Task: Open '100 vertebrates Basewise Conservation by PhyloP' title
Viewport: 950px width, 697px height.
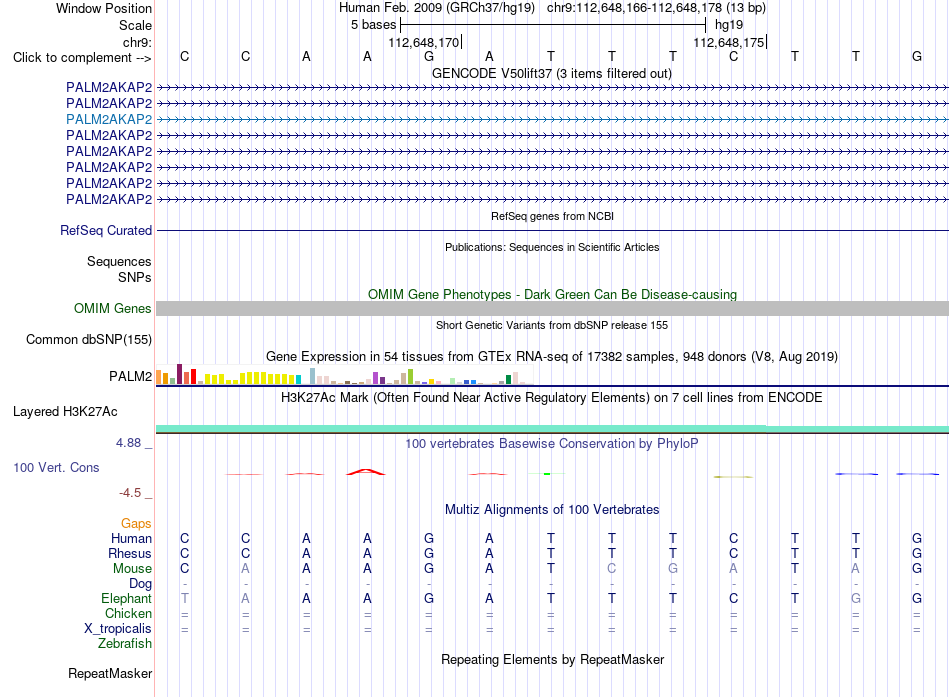Action: pos(552,444)
